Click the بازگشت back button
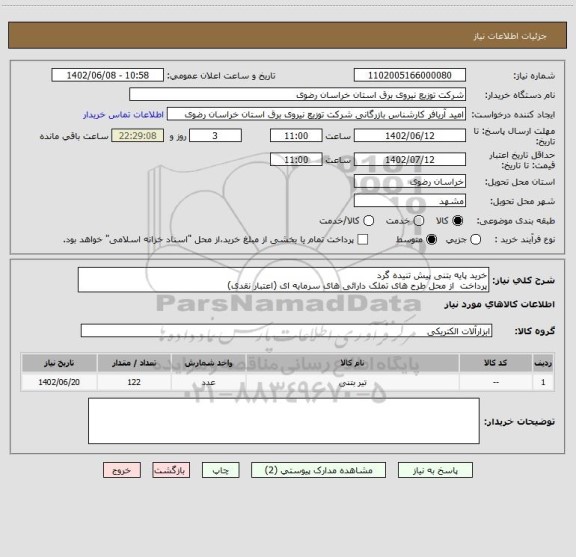 (171, 470)
